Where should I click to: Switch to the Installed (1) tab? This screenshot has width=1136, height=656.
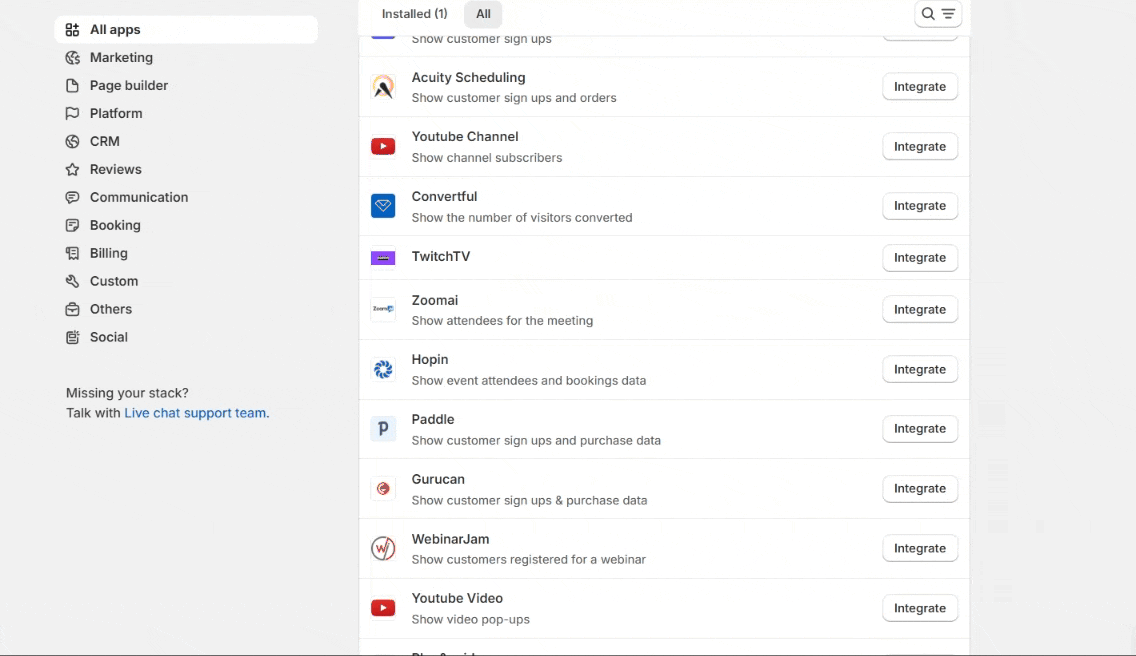pyautogui.click(x=414, y=14)
